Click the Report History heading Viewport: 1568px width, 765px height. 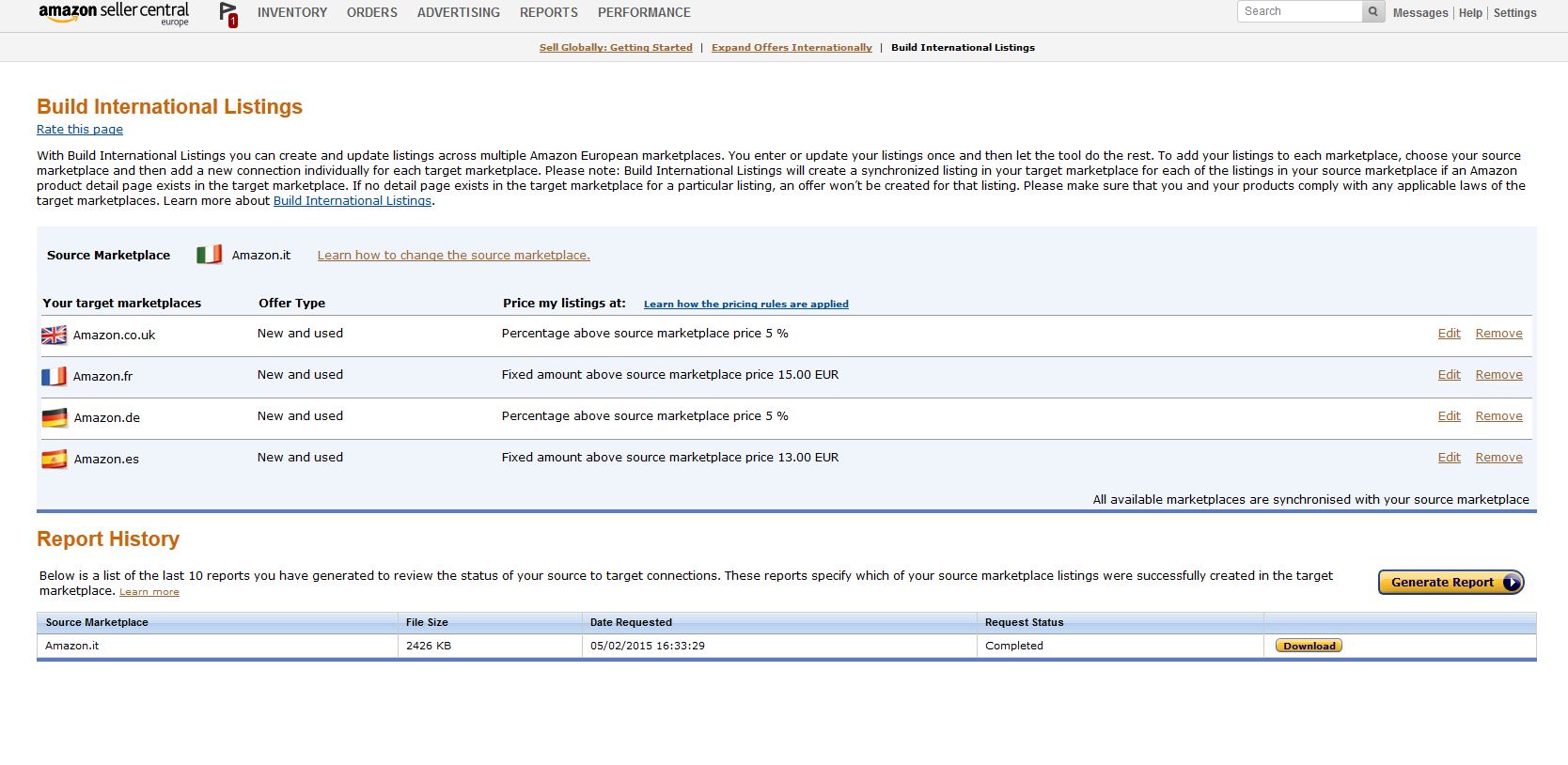[108, 539]
